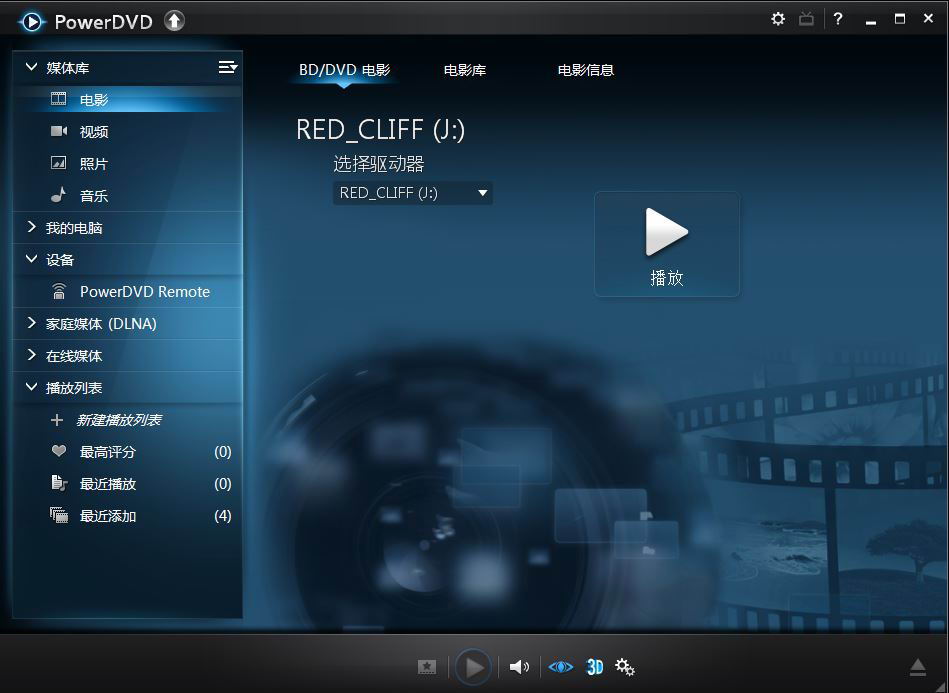Click the RED_CLIFF (J:) disc title
The height and width of the screenshot is (693, 949).
pyautogui.click(x=380, y=130)
